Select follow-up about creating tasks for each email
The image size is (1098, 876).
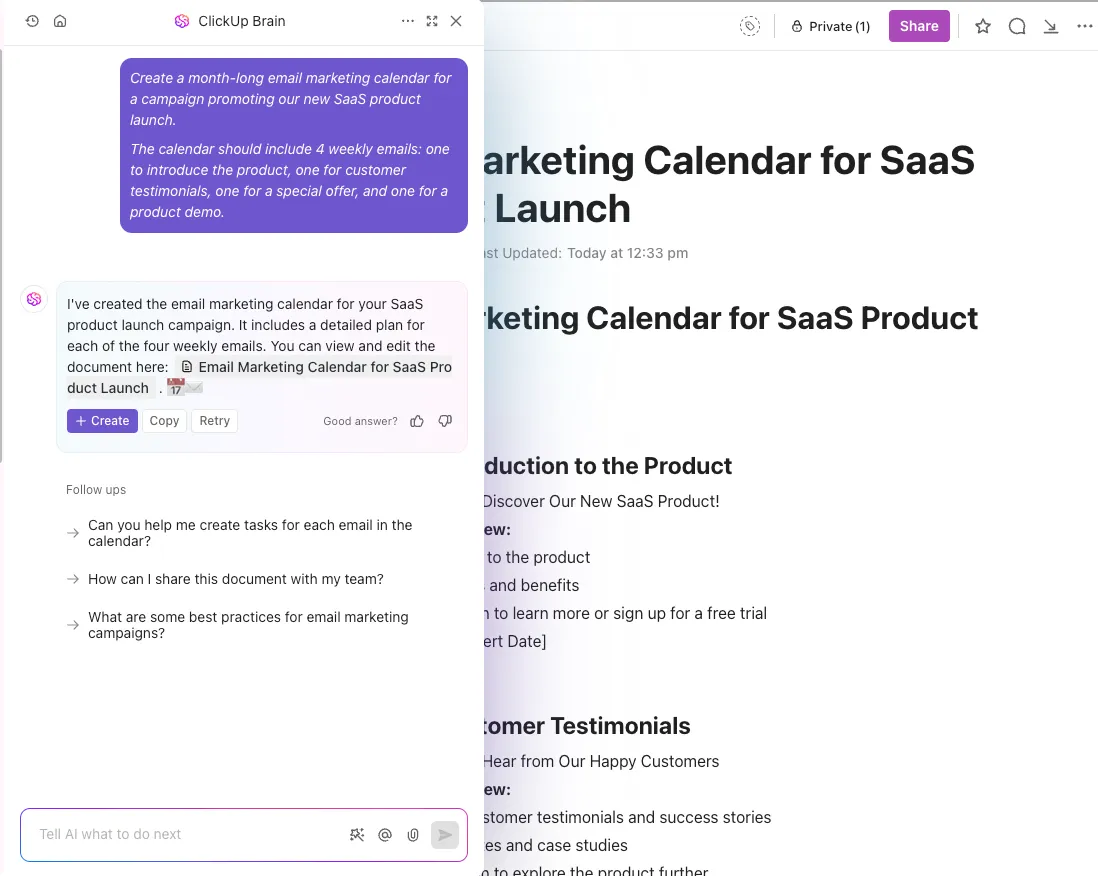click(x=250, y=533)
